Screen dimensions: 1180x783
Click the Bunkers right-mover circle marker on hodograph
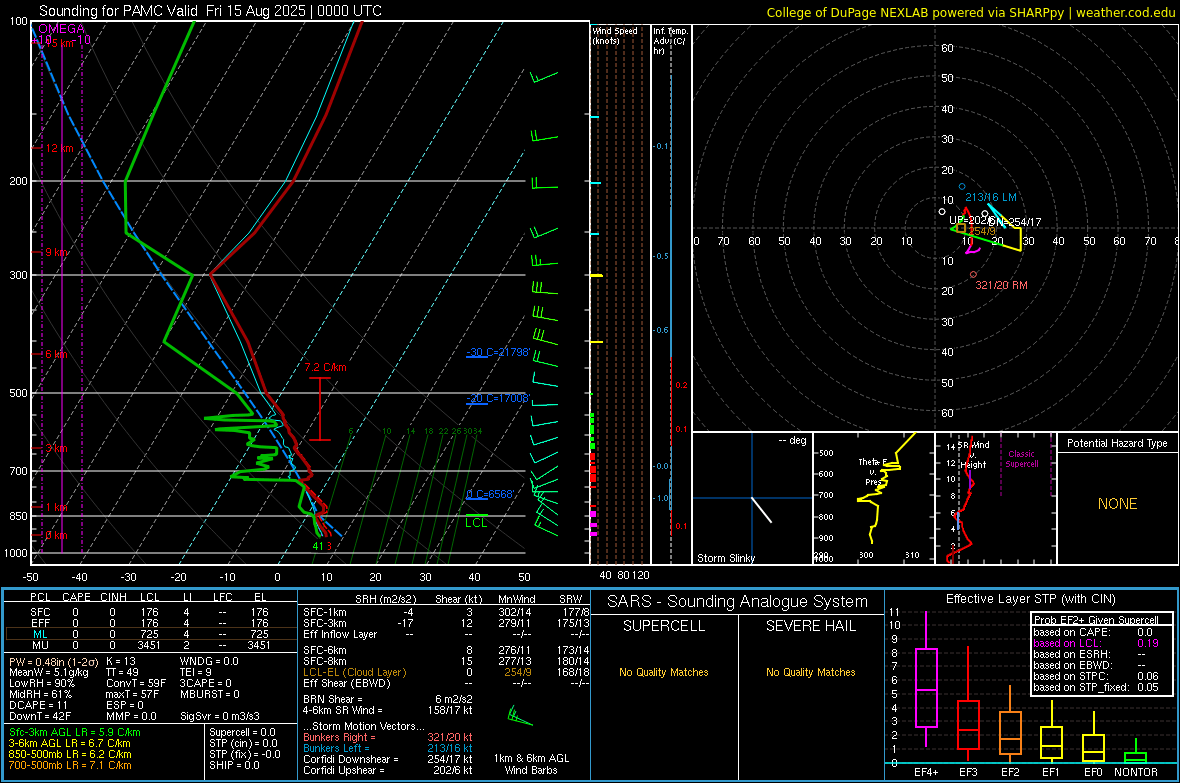click(973, 275)
